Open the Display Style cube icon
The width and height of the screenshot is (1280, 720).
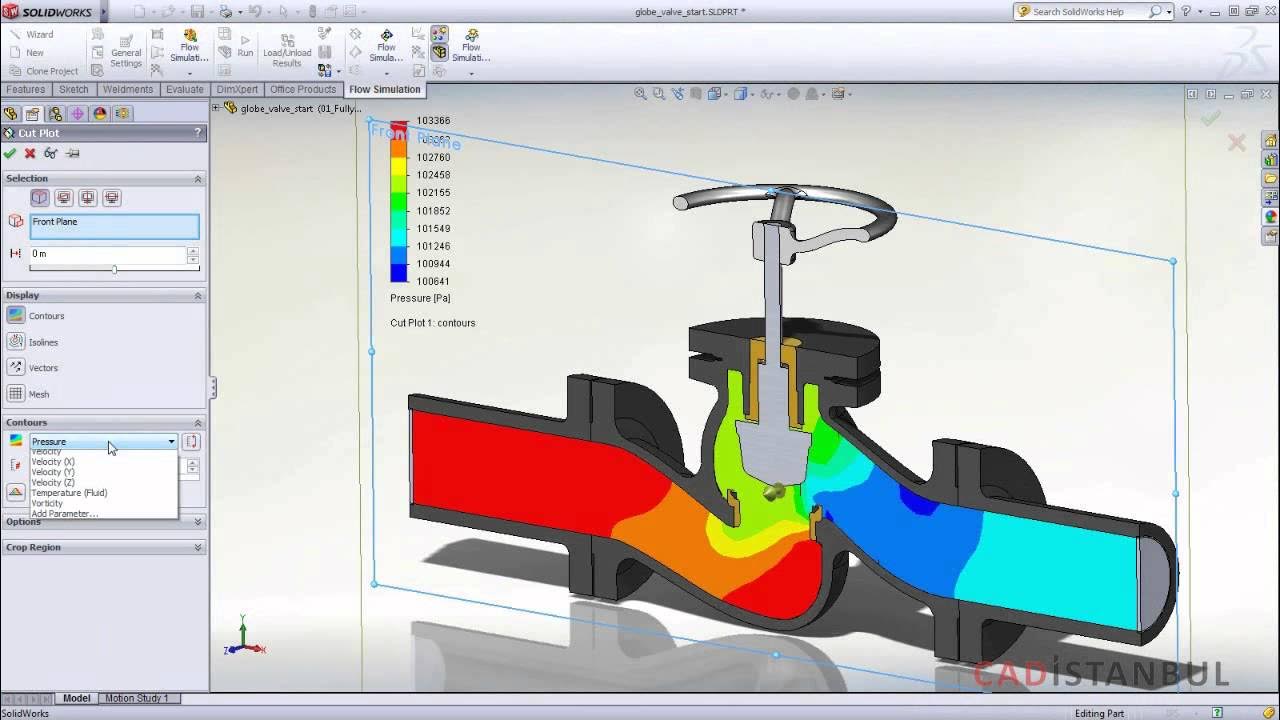click(741, 93)
